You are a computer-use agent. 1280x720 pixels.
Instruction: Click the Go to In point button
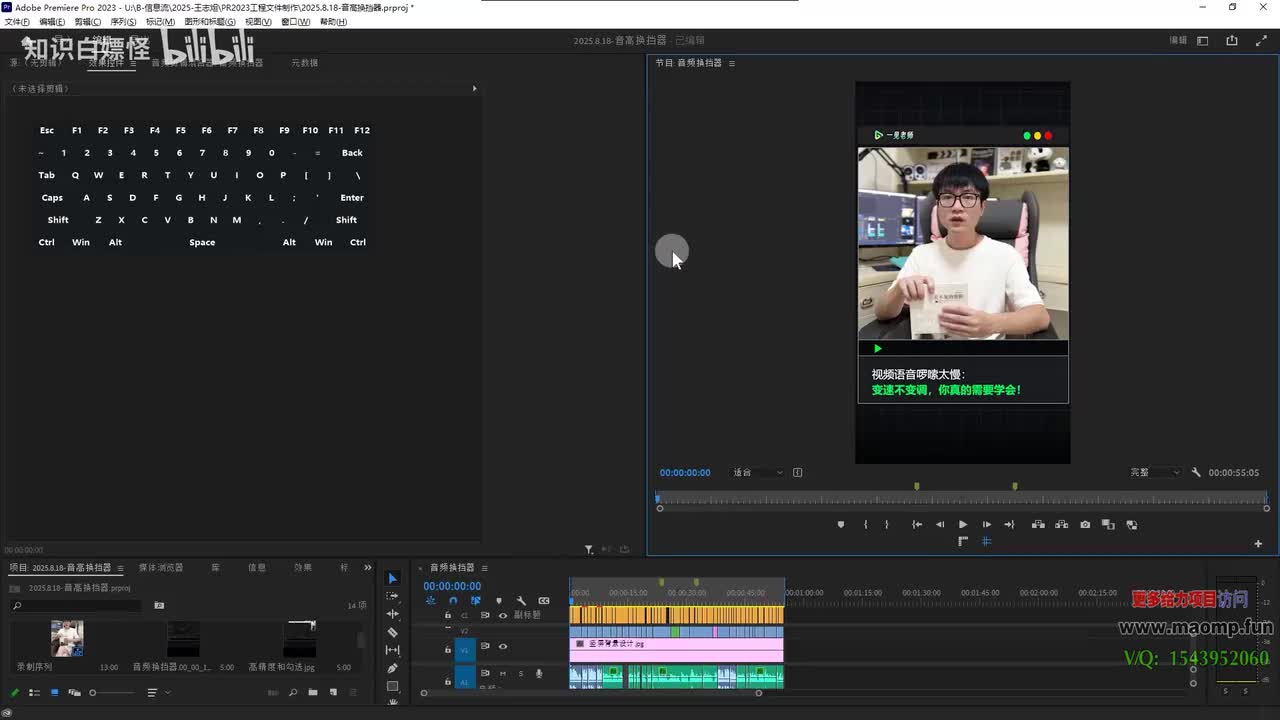coord(917,525)
